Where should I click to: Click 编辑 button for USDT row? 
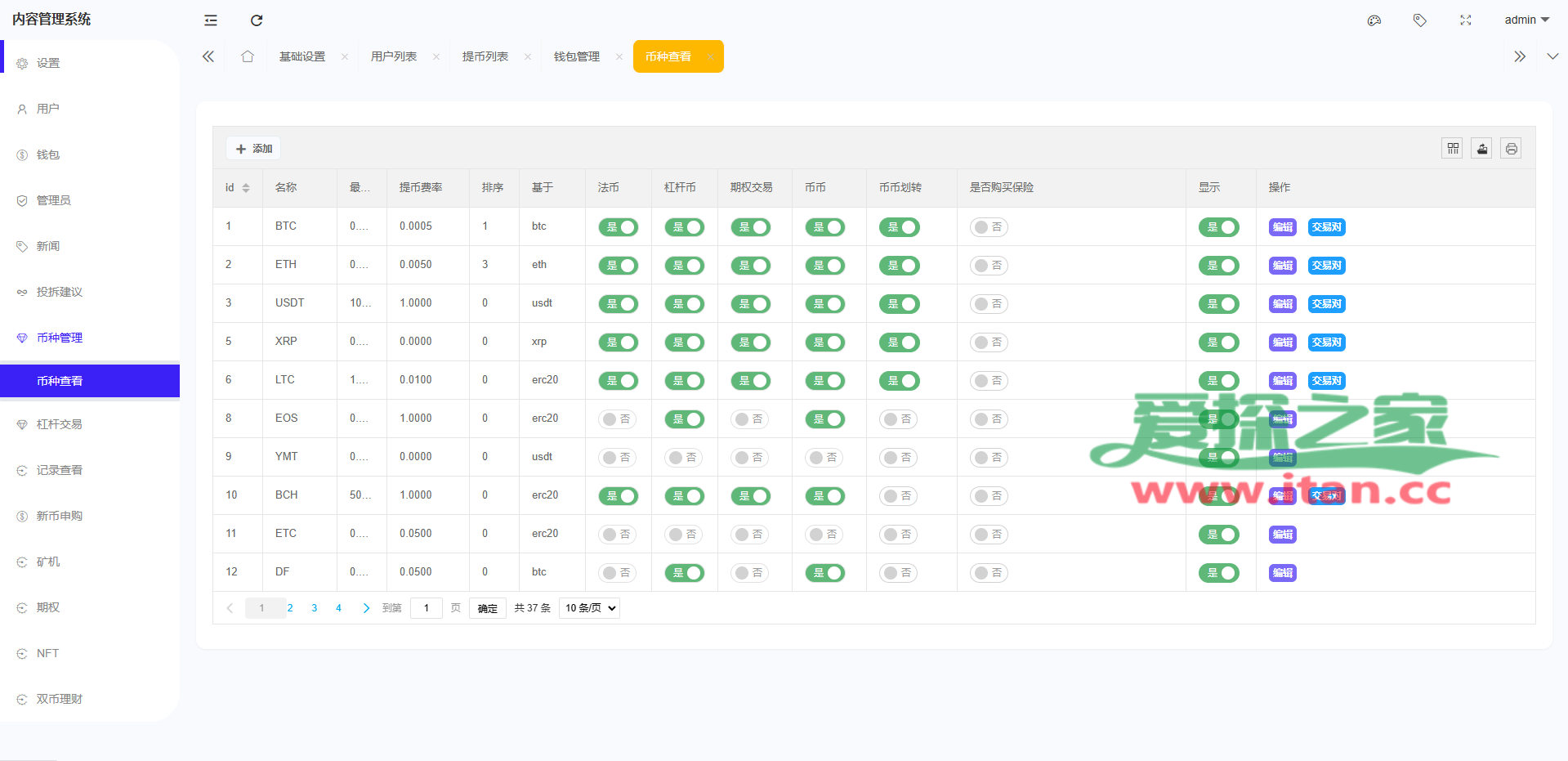click(1282, 304)
